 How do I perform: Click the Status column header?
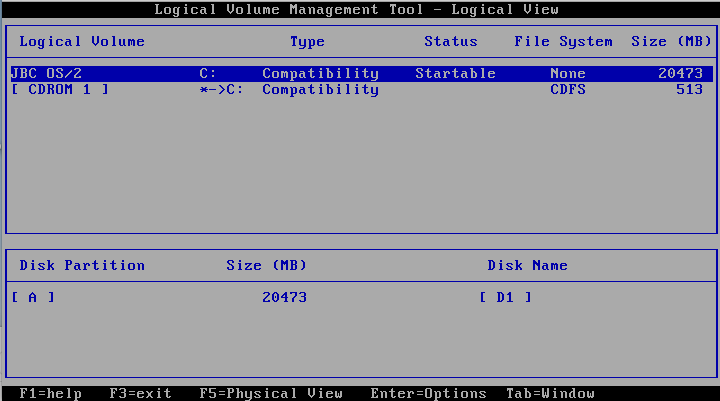click(450, 42)
